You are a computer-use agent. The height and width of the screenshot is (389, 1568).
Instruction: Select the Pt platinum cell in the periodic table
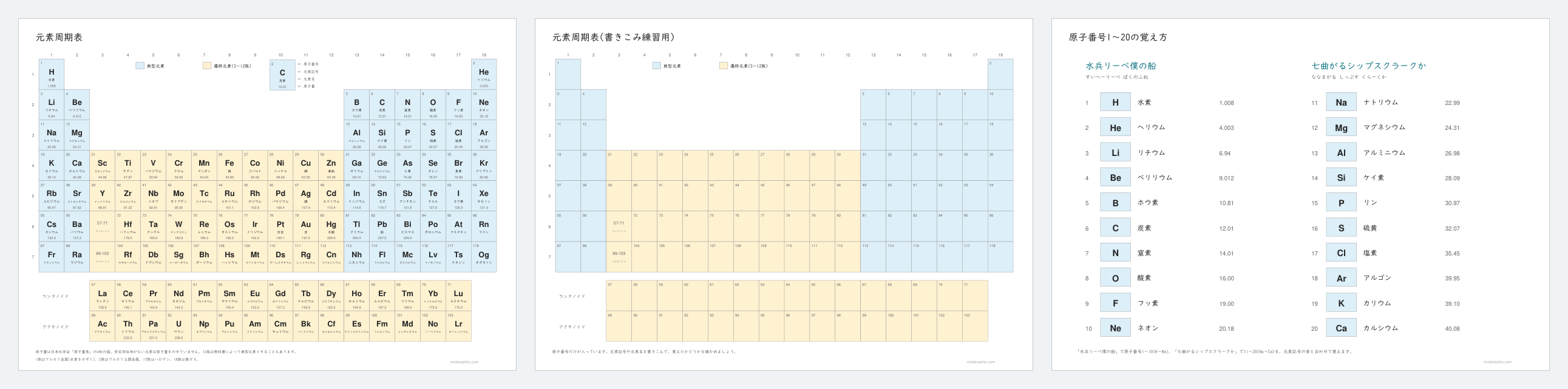pyautogui.click(x=280, y=226)
